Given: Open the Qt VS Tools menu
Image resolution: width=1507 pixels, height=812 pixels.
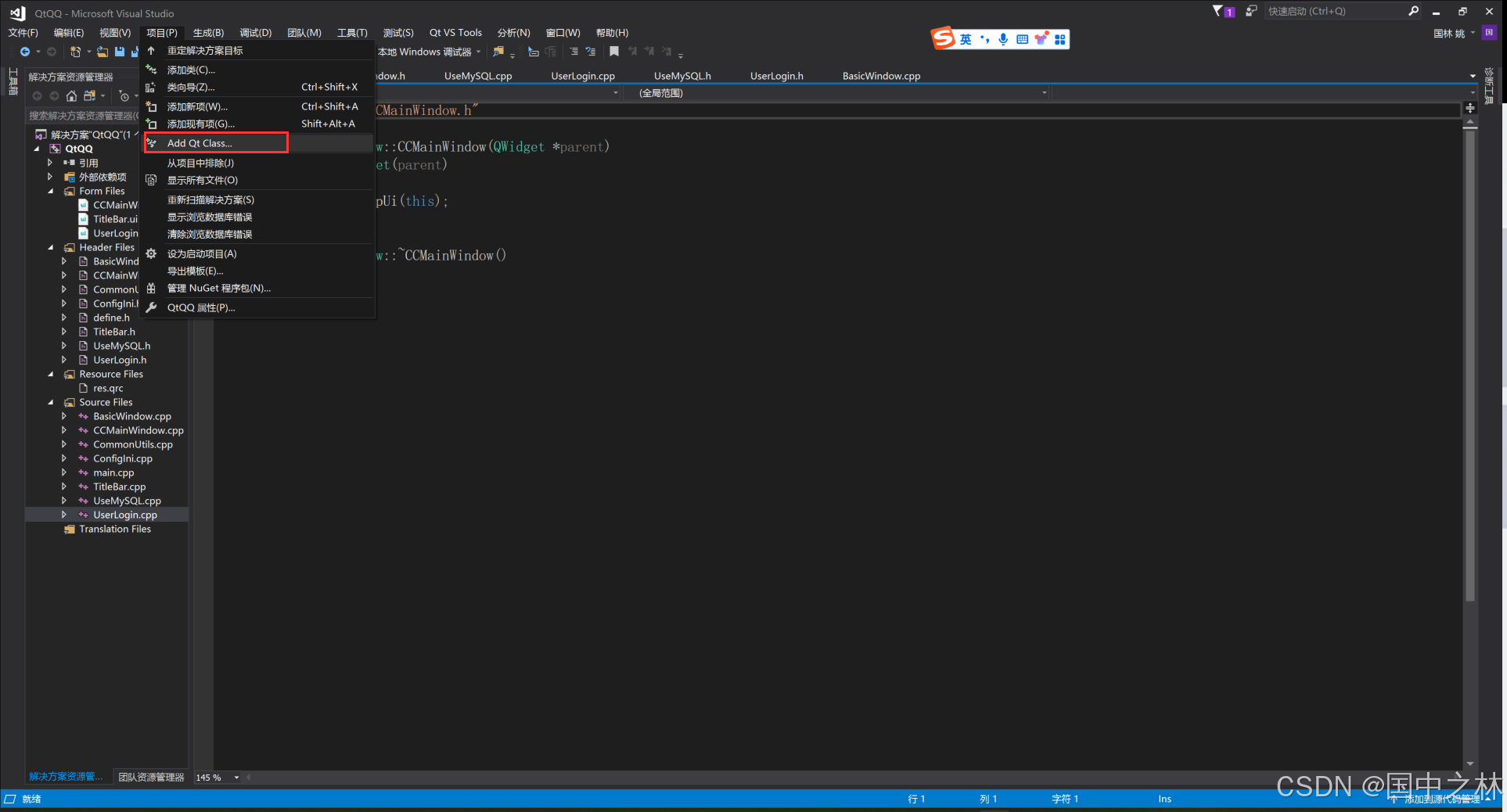Looking at the screenshot, I should pos(455,33).
